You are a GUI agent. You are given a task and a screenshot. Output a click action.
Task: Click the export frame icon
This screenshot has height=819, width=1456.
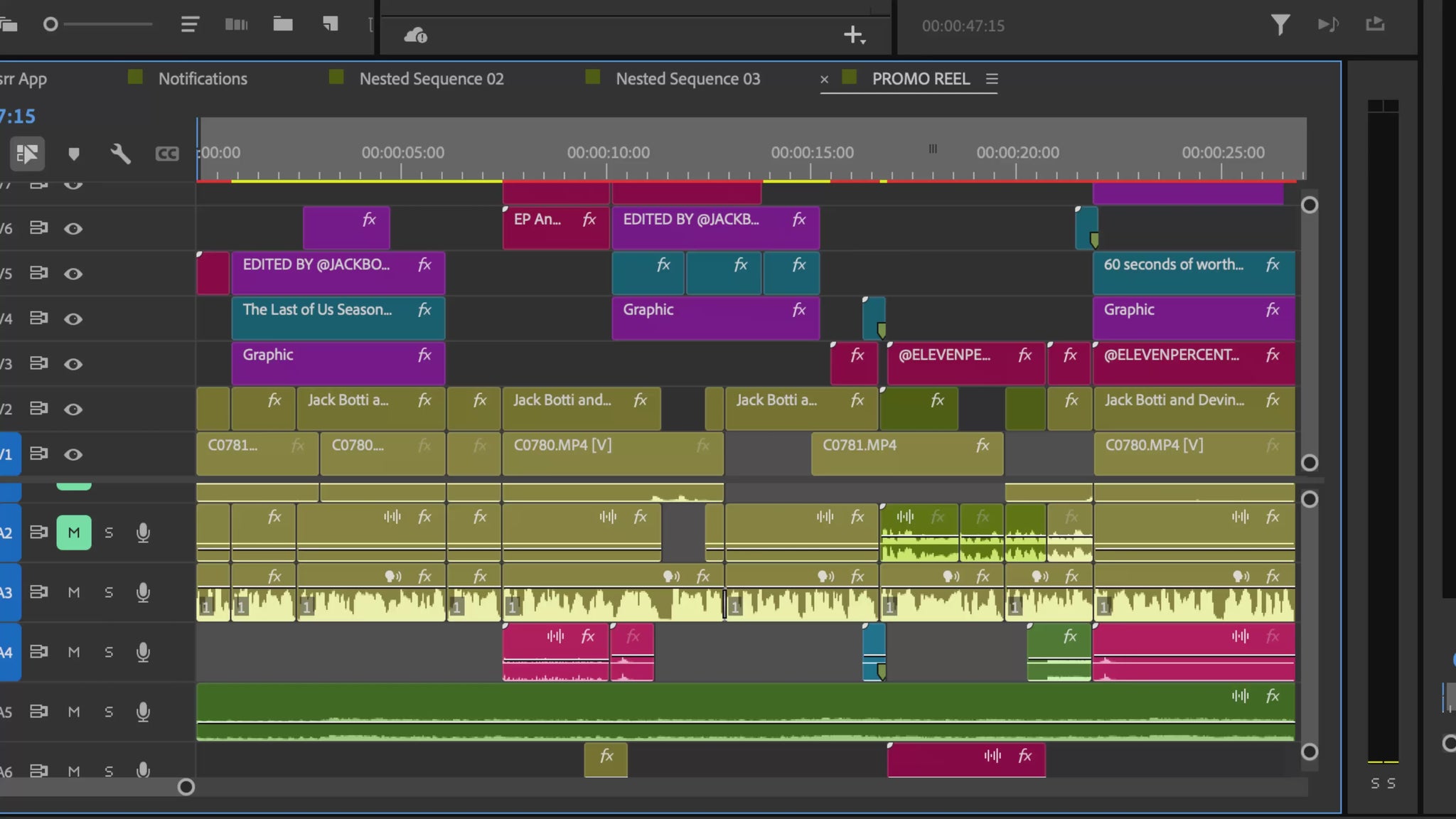[1375, 24]
